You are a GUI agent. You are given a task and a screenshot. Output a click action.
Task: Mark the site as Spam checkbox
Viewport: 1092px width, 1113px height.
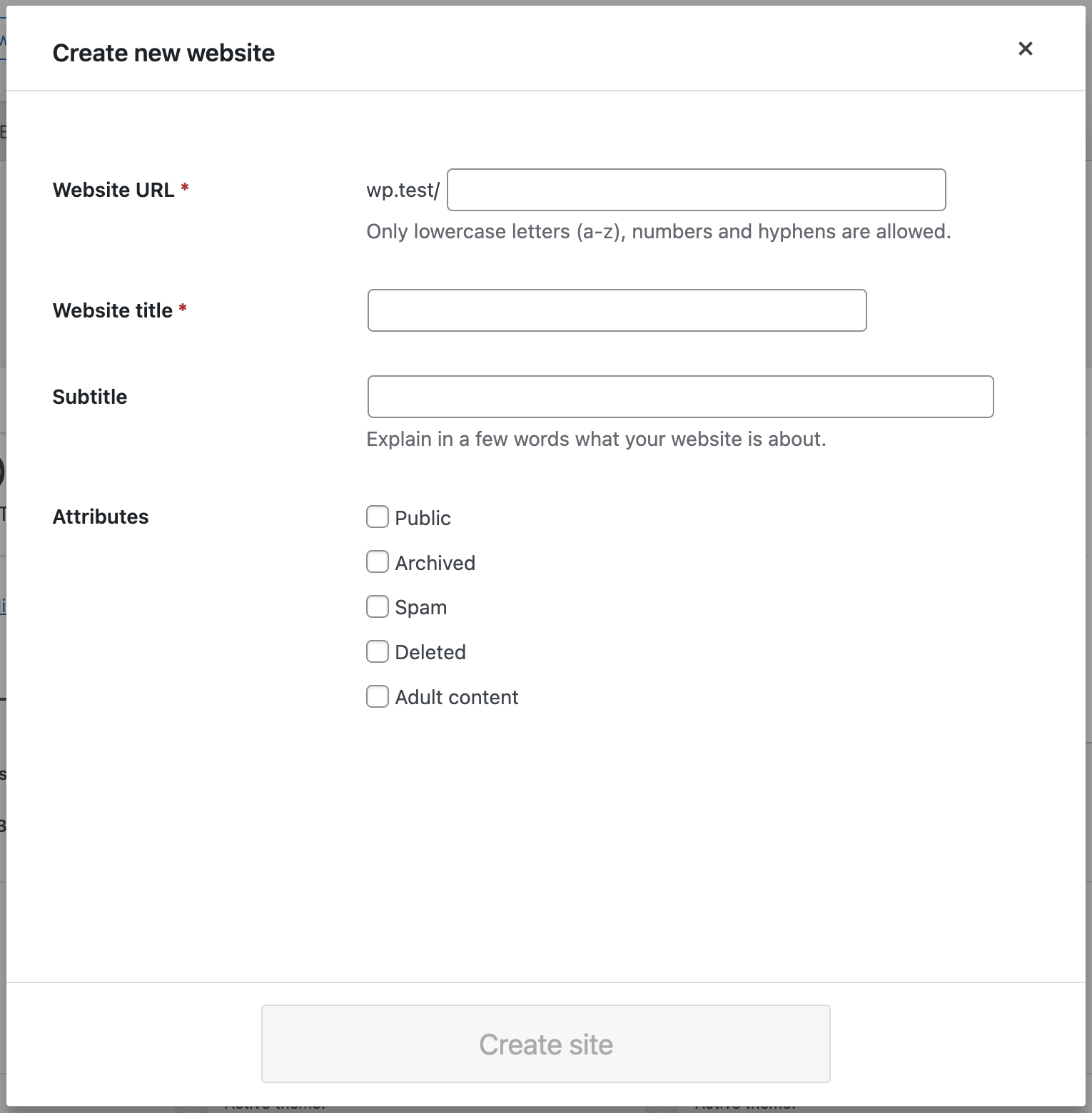(378, 607)
